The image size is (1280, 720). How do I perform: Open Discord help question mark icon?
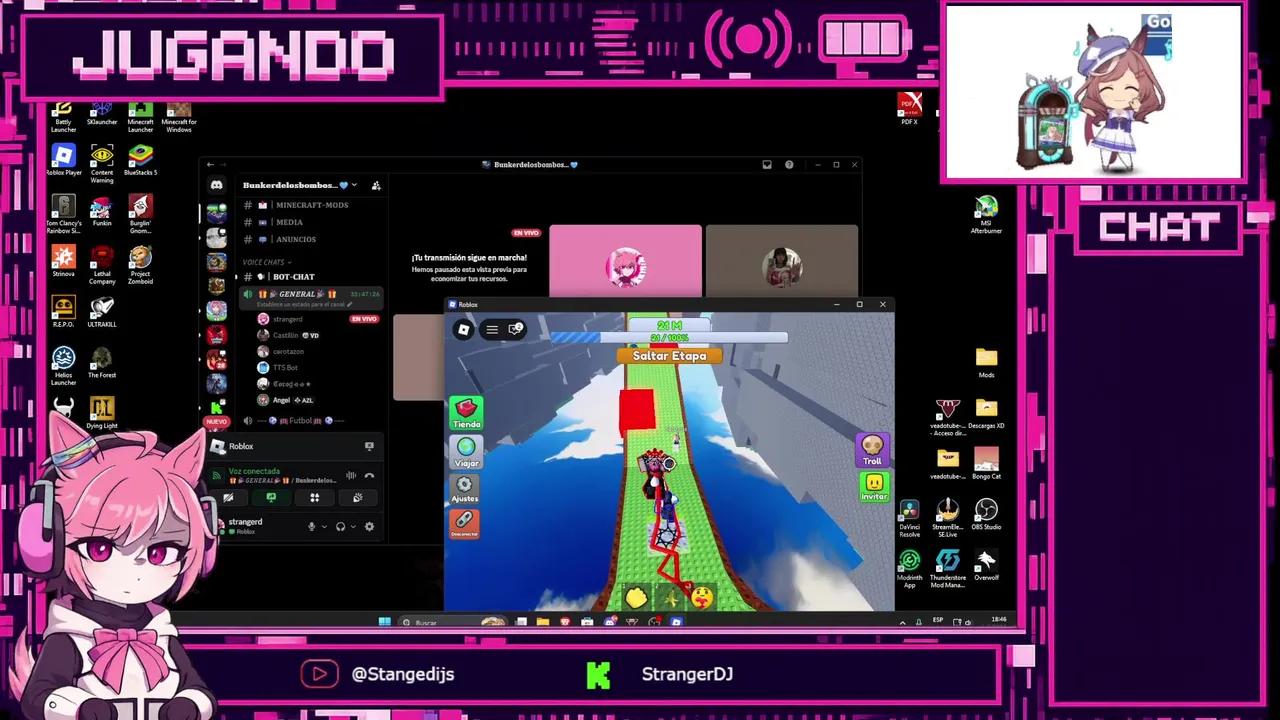[x=789, y=165]
